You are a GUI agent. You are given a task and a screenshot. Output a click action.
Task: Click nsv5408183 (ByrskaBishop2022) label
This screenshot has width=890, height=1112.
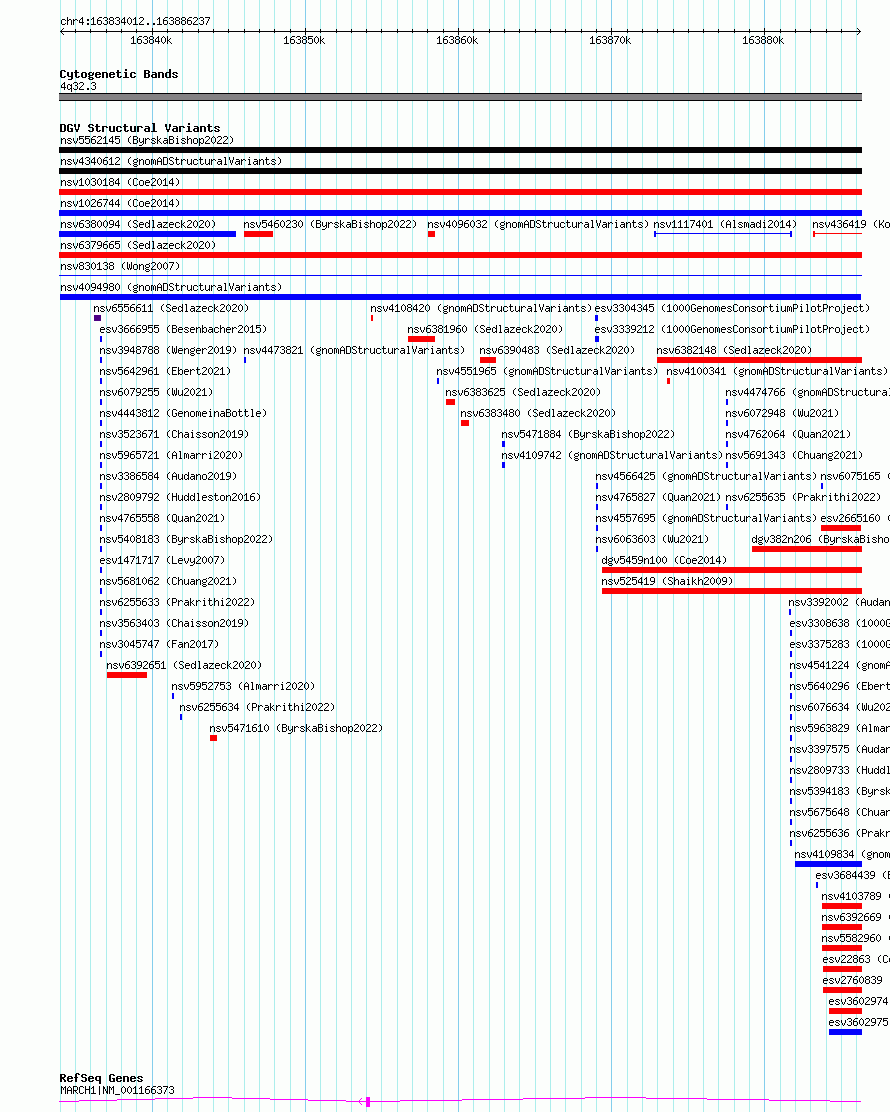(186, 540)
